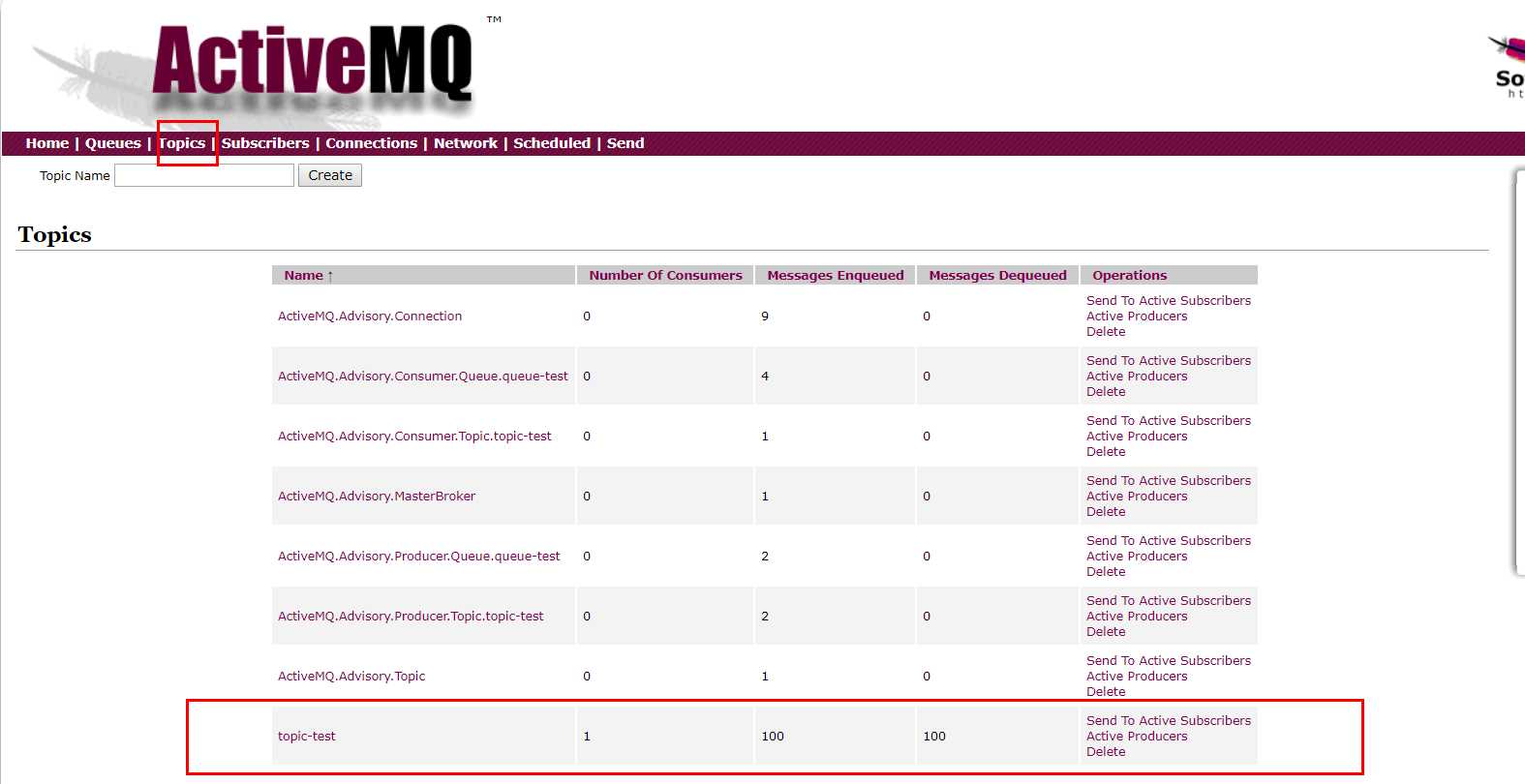View the Connections page

click(x=371, y=143)
